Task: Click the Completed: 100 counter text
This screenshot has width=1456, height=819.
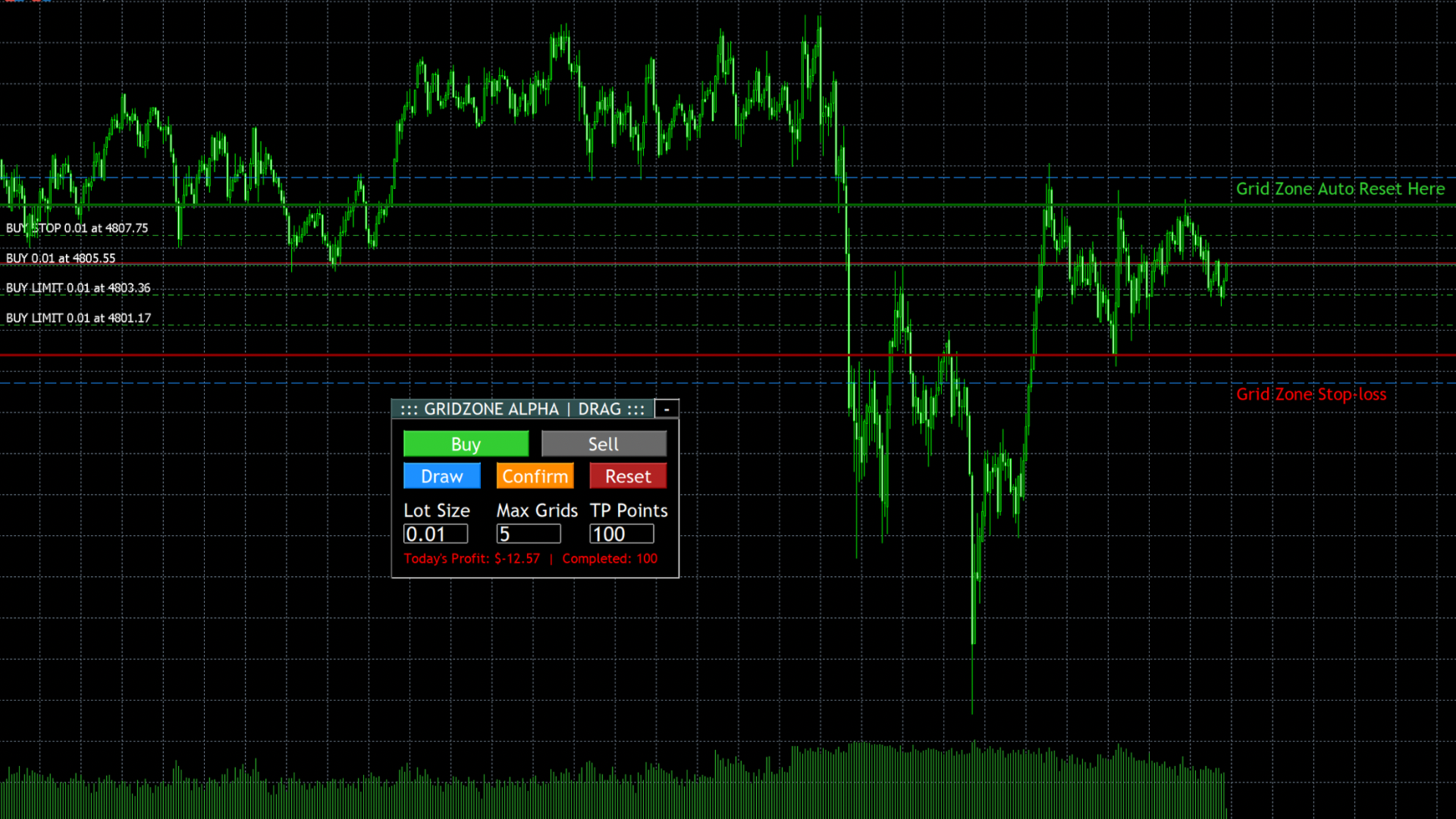Action: coord(610,559)
